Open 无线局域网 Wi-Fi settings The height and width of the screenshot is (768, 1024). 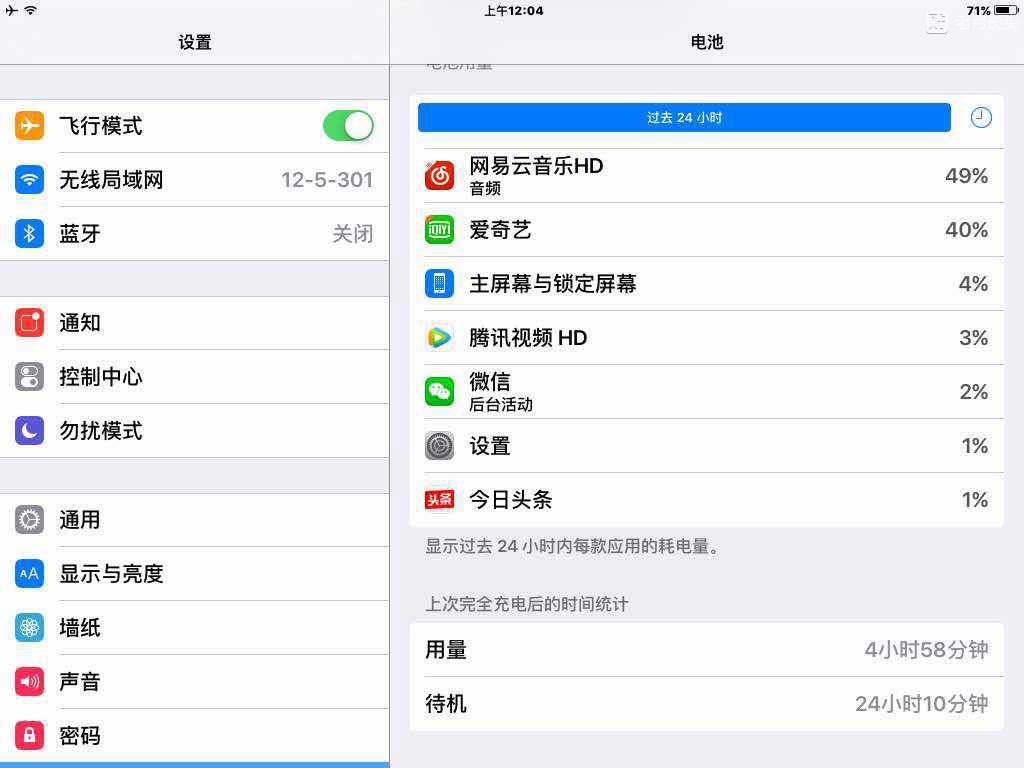(x=195, y=180)
